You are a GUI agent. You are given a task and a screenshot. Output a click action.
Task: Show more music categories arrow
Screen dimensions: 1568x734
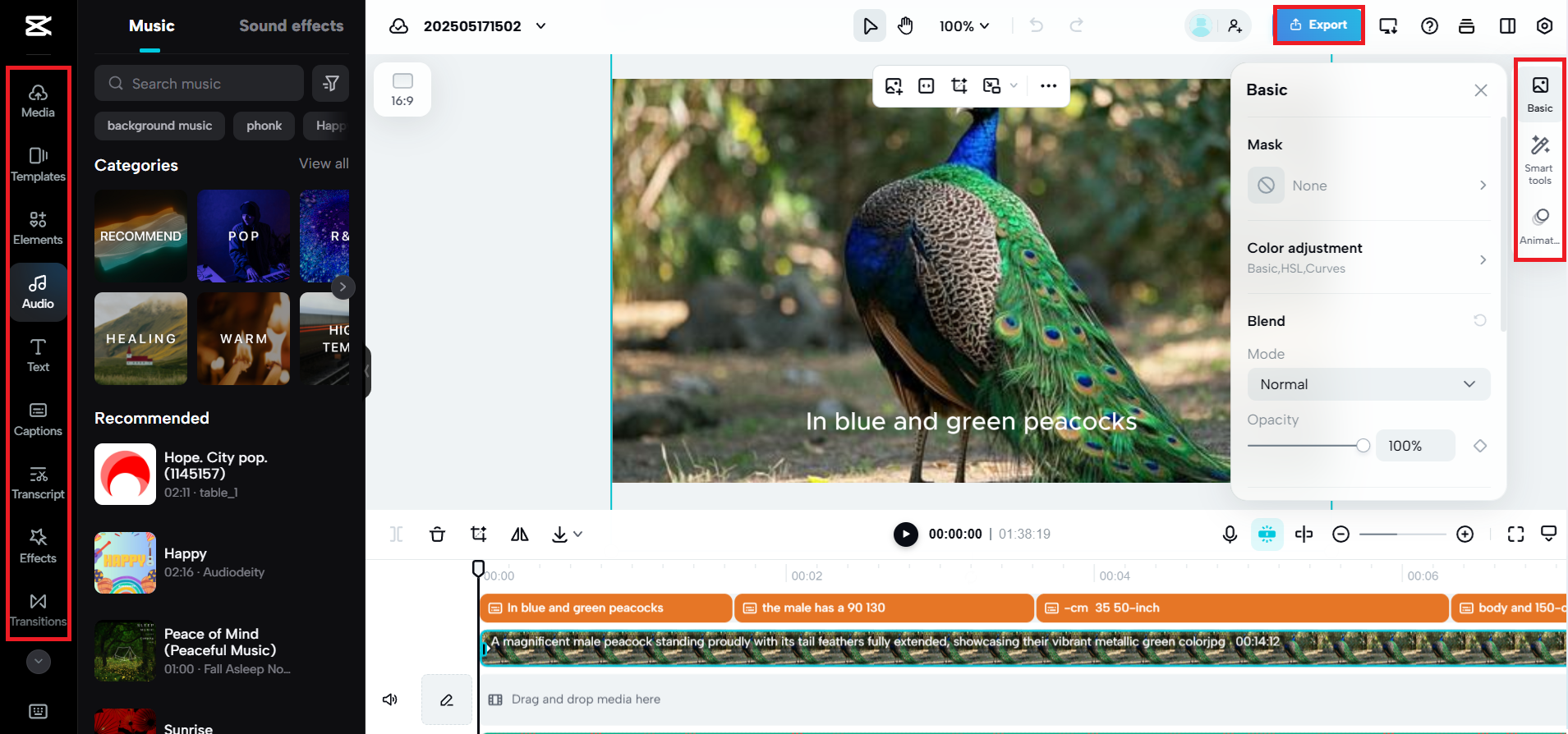[343, 287]
